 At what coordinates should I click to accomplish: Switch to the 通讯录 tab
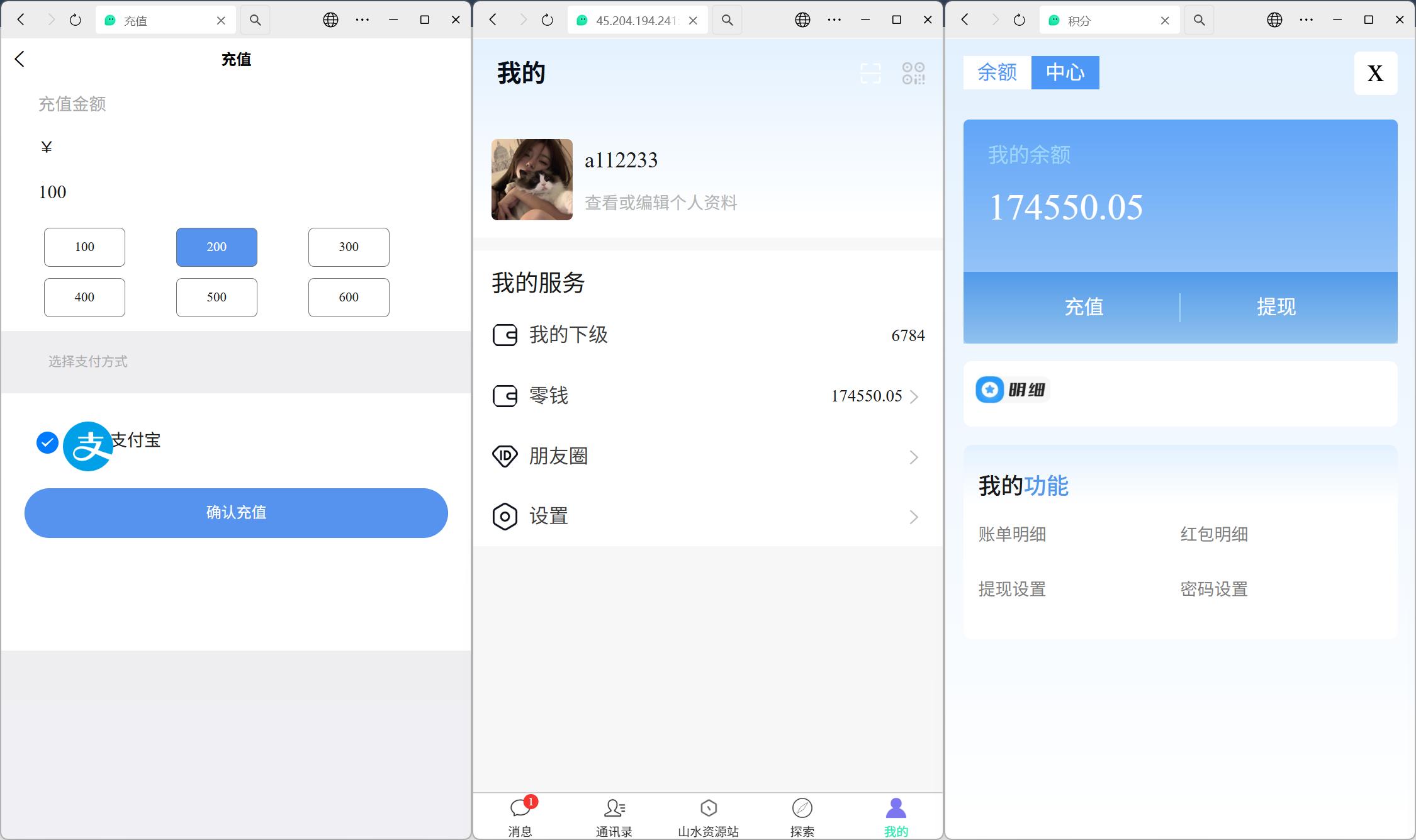(614, 817)
